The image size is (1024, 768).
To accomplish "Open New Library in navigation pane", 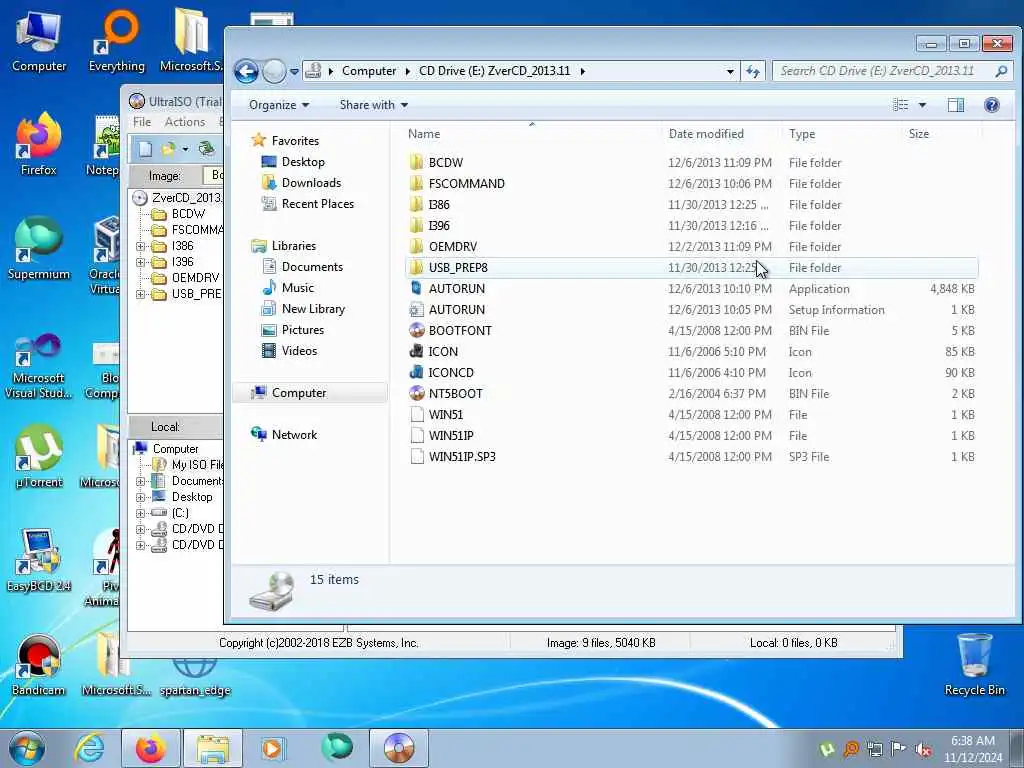I will click(x=303, y=309).
